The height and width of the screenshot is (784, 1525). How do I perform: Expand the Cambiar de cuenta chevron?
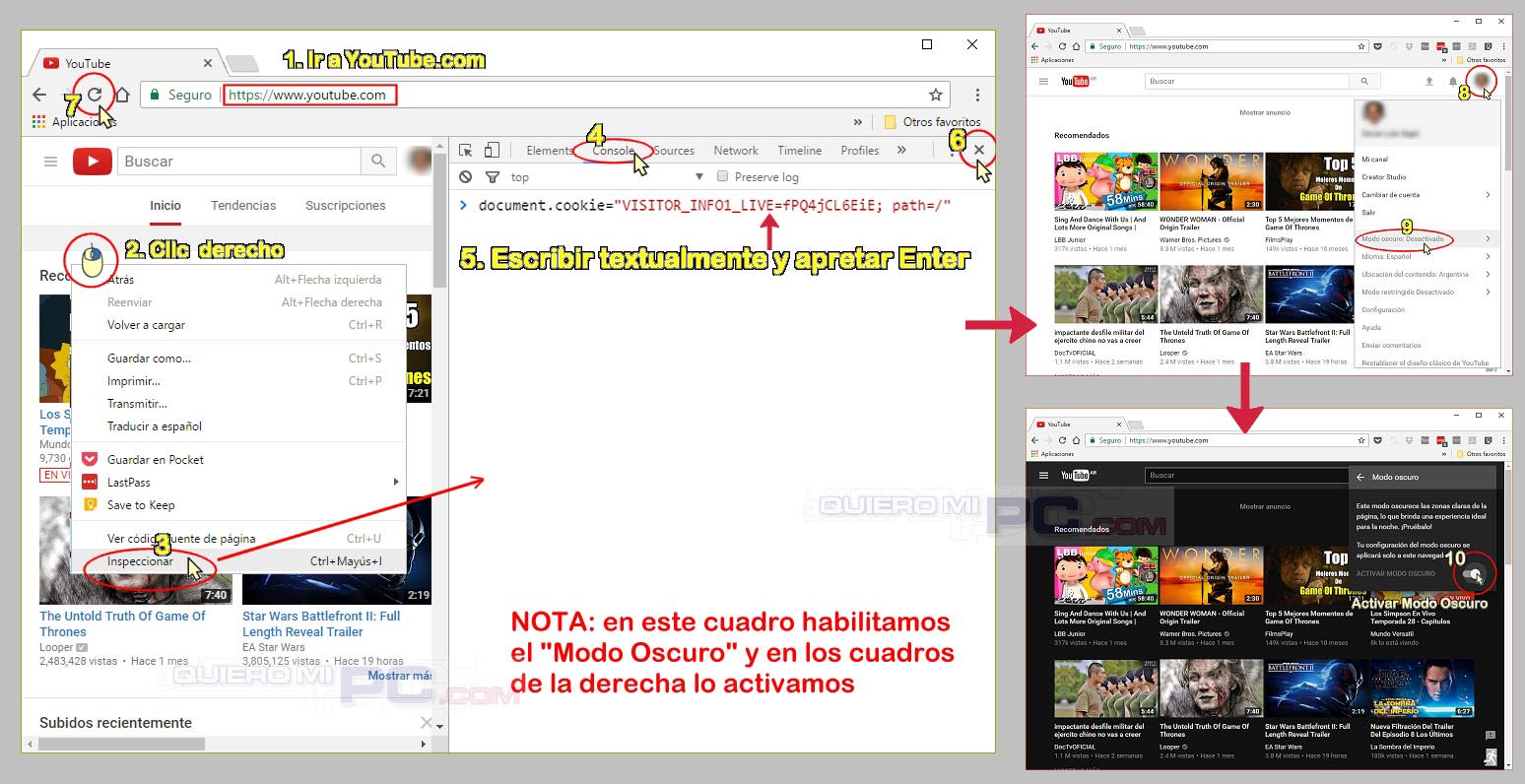point(1488,195)
